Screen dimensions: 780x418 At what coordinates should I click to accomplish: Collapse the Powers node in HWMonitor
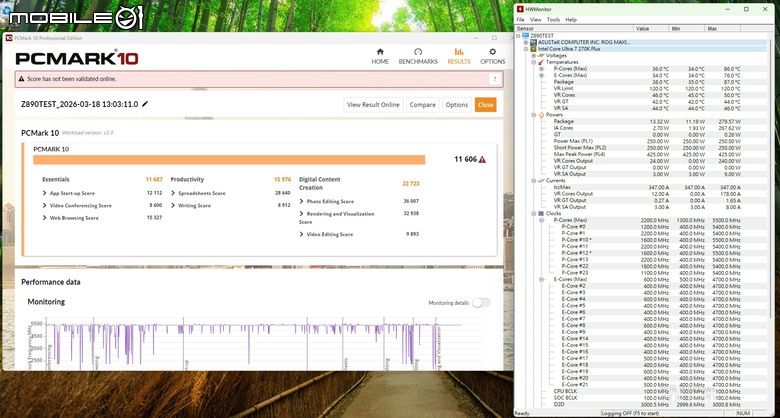(x=534, y=115)
